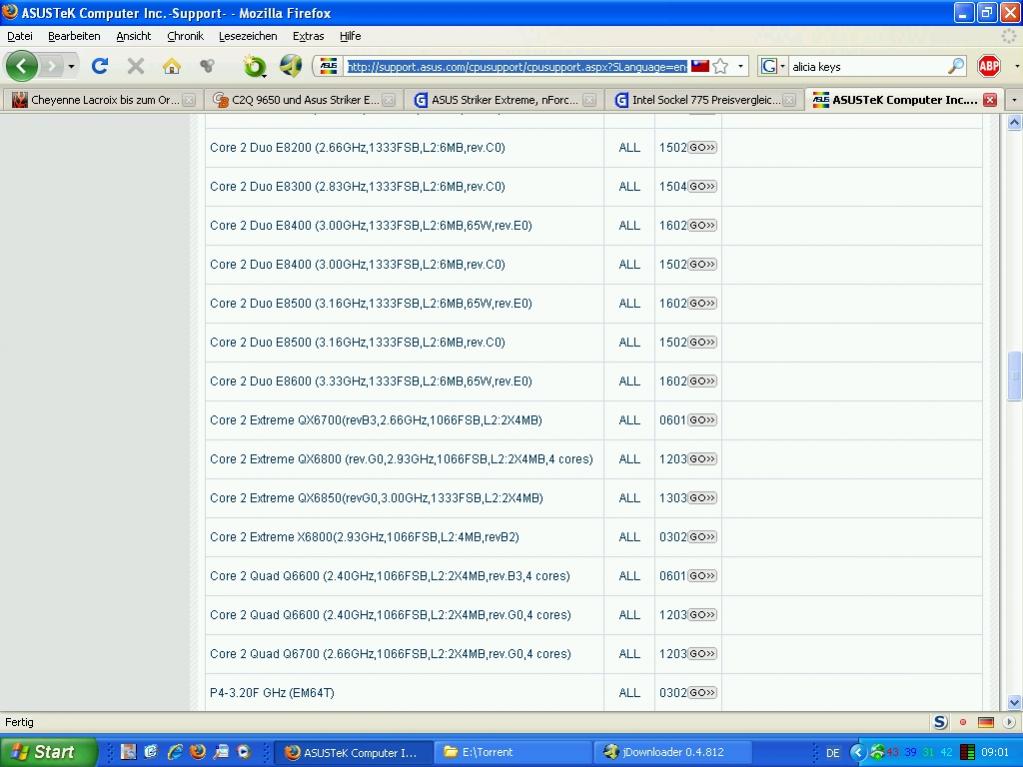Viewport: 1023px width, 767px height.
Task: Open the Google search engine selector
Action: tap(773, 66)
